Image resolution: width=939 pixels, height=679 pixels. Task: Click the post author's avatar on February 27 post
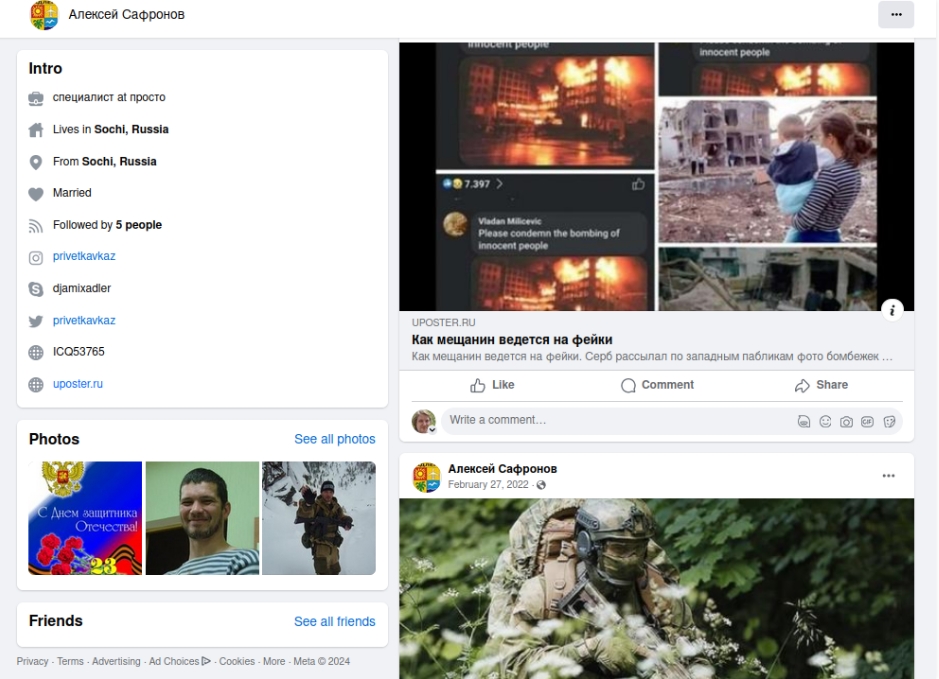426,477
